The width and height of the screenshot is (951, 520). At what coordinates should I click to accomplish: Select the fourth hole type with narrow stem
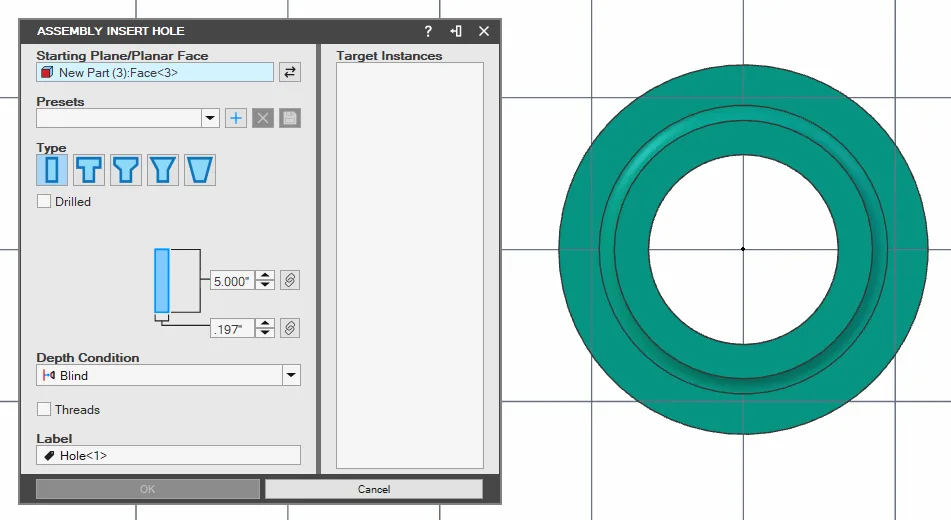pyautogui.click(x=163, y=170)
